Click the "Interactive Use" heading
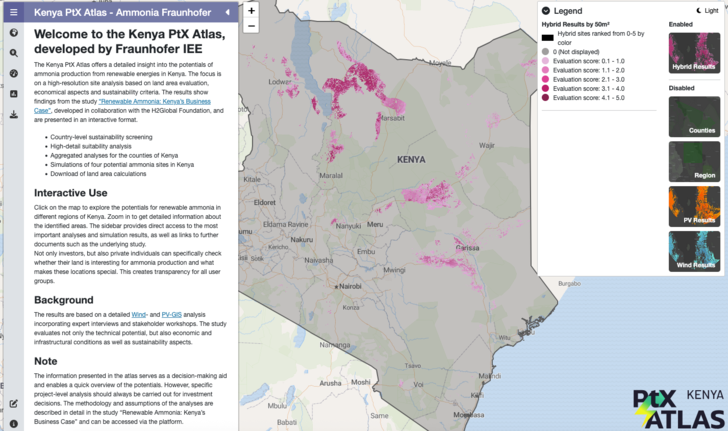This screenshot has width=728, height=431. coord(71,193)
